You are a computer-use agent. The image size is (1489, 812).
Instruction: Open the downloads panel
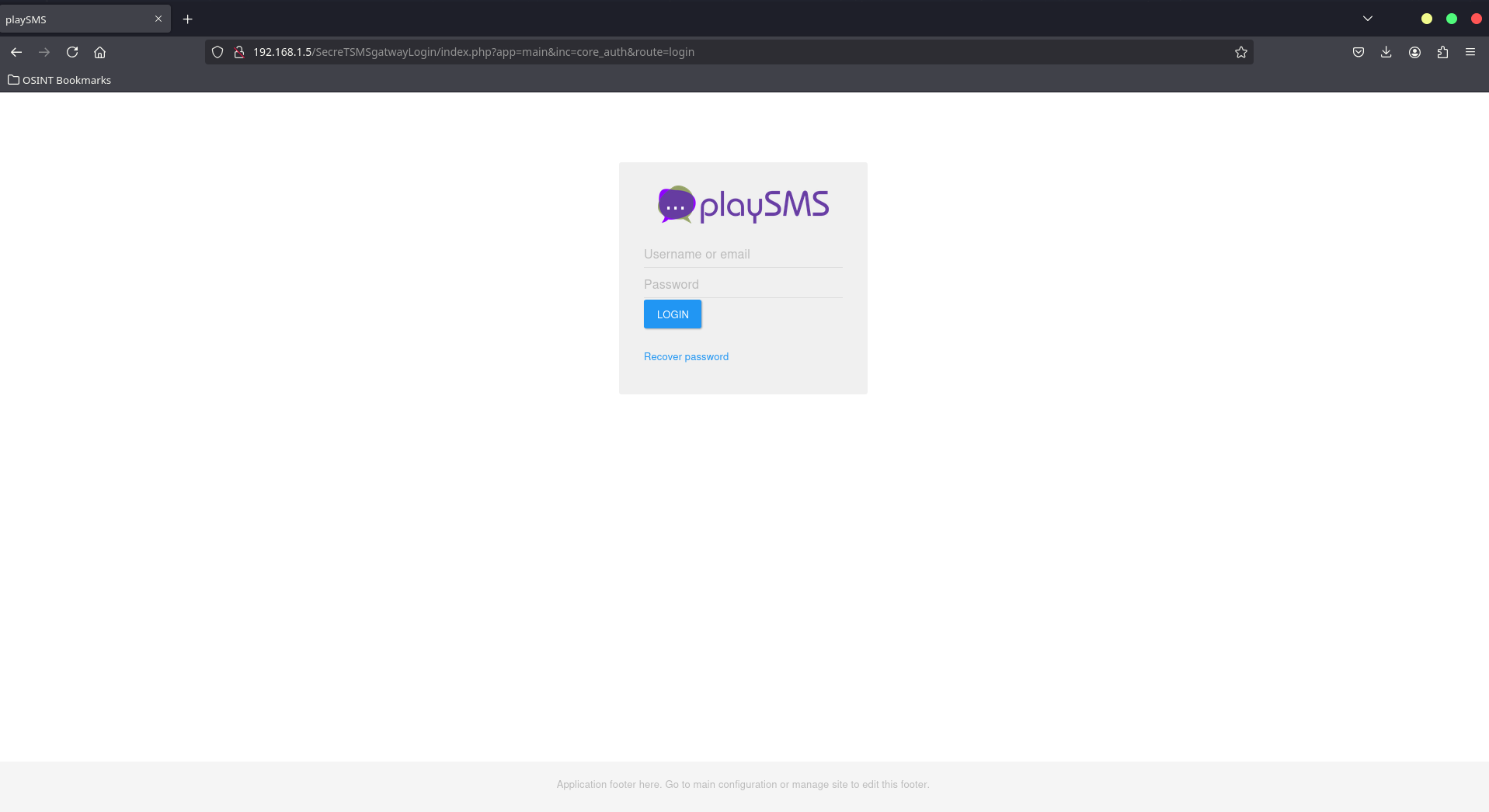pos(1386,52)
